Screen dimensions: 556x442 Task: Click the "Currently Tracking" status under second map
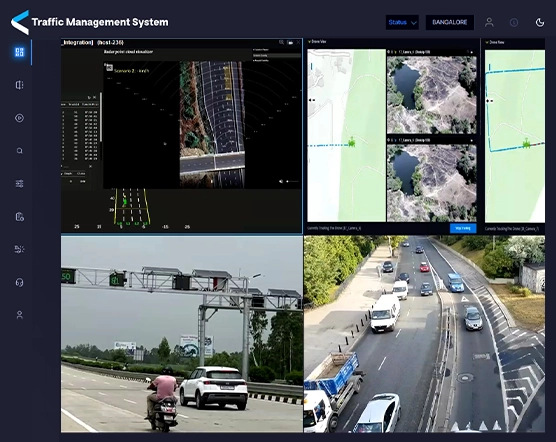click(512, 229)
